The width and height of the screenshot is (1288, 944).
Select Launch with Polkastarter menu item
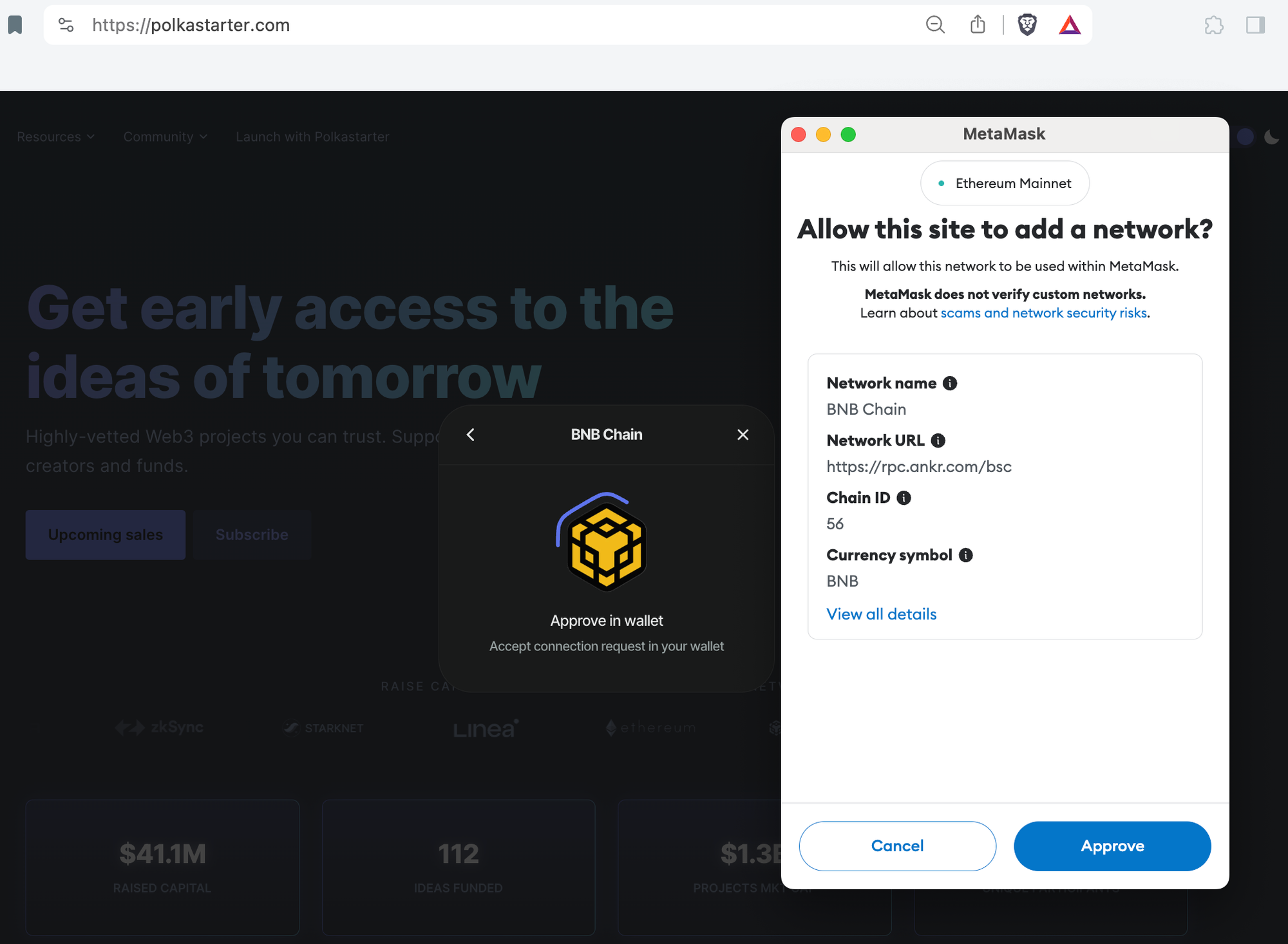312,136
